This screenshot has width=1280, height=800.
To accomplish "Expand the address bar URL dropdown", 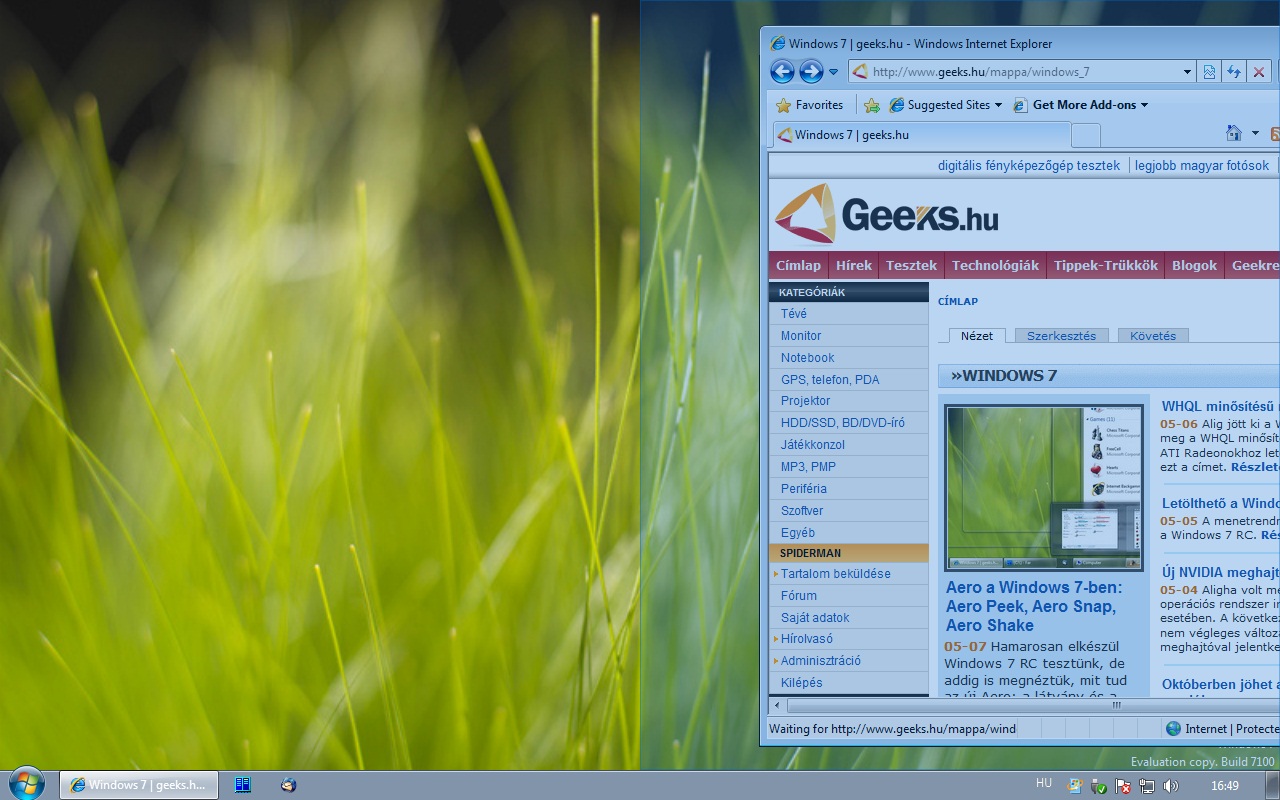I will (1187, 72).
